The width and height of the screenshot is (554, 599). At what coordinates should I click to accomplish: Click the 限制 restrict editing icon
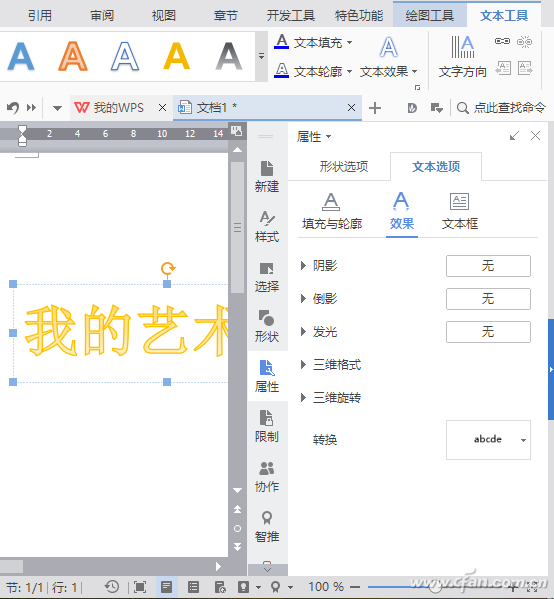[267, 426]
